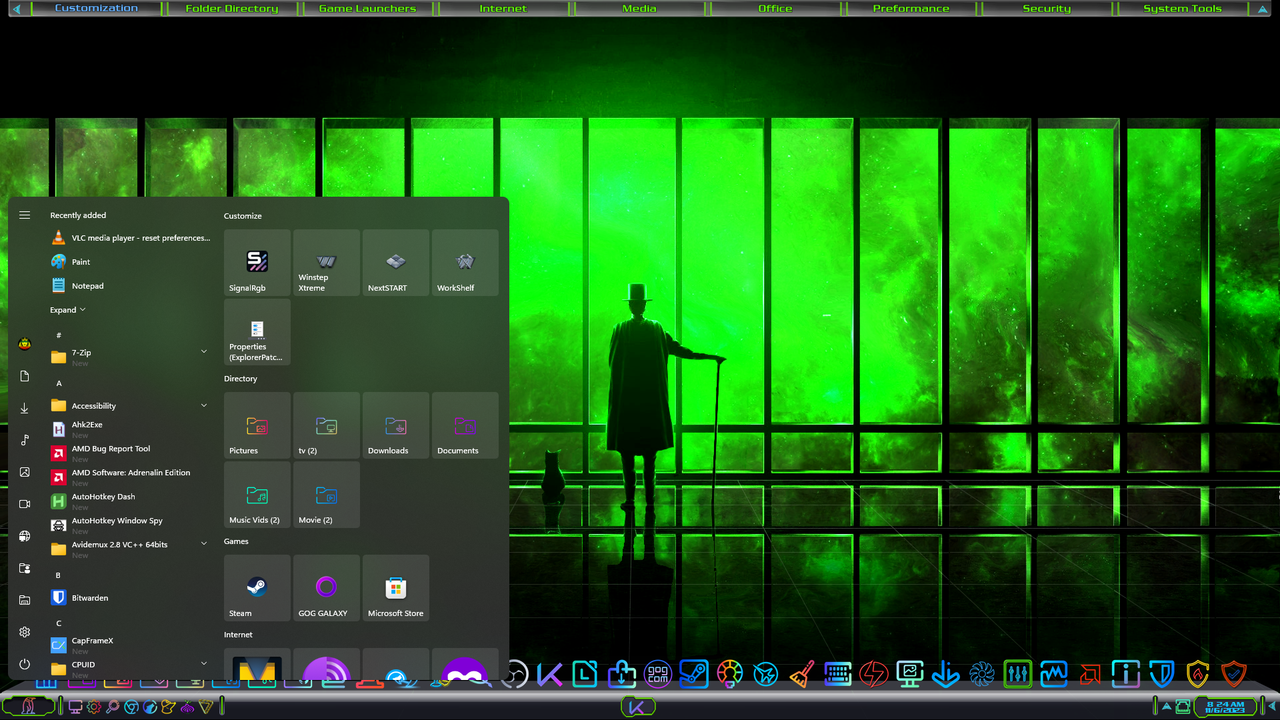Open the Downloads directory tile
1280x720 pixels.
396,425
